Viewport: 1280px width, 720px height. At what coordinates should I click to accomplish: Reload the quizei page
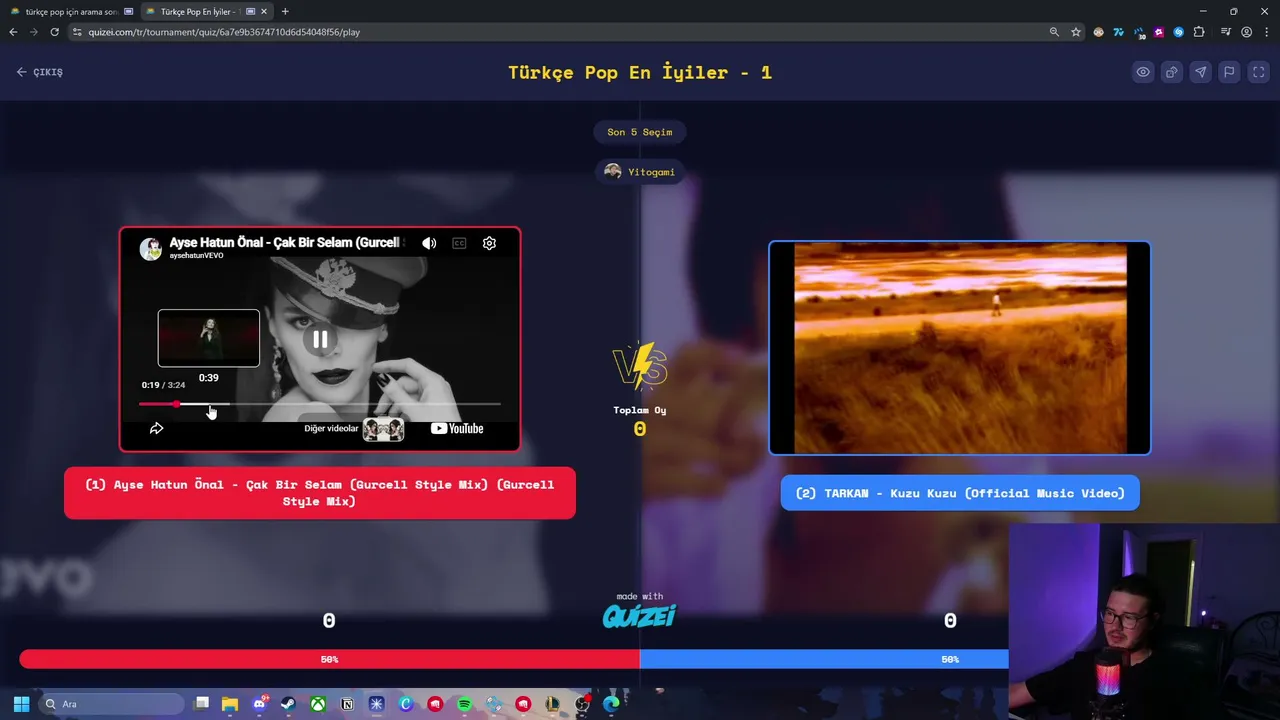54,32
